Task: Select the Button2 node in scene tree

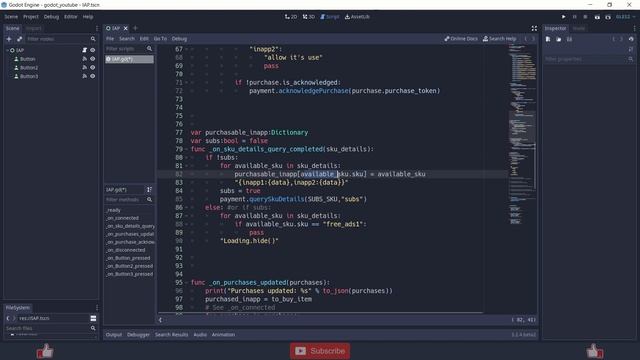Action: 29,67
